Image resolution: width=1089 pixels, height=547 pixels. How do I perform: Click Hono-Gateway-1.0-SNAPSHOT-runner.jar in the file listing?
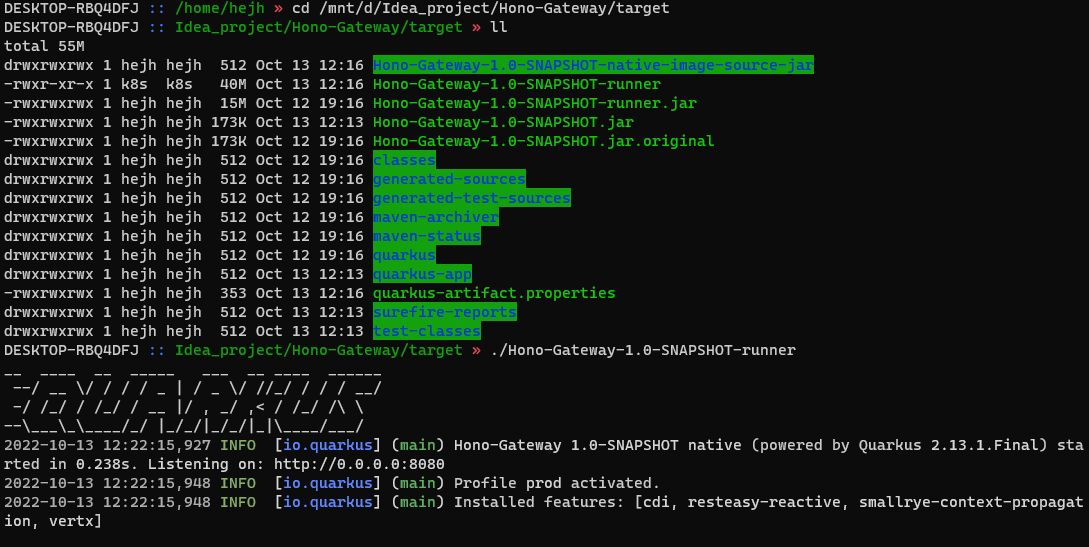pyautogui.click(x=535, y=104)
